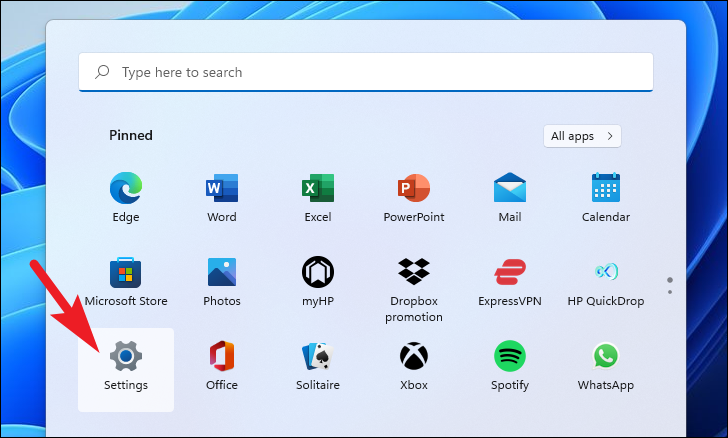Launch Microsoft Store

[126, 272]
